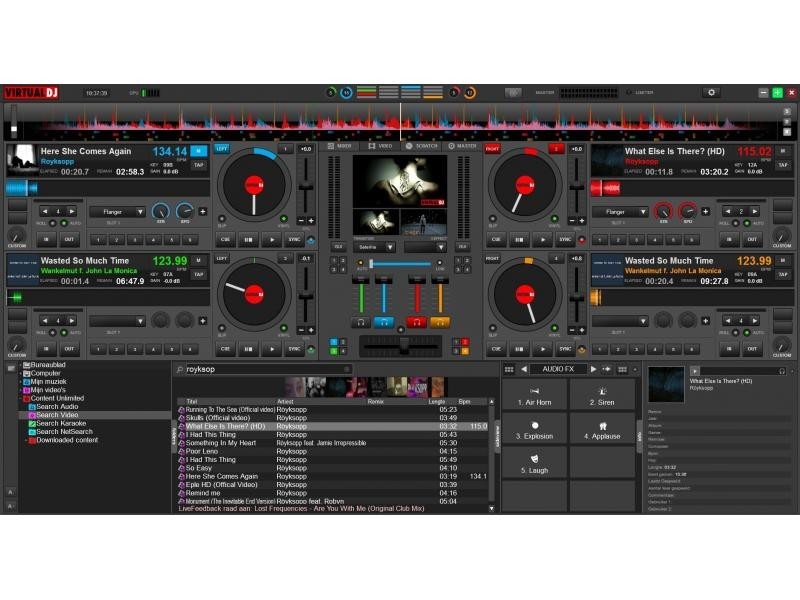This screenshot has width=800, height=600.
Task: Raise pitch with plus on blue deck
Action: point(311,220)
